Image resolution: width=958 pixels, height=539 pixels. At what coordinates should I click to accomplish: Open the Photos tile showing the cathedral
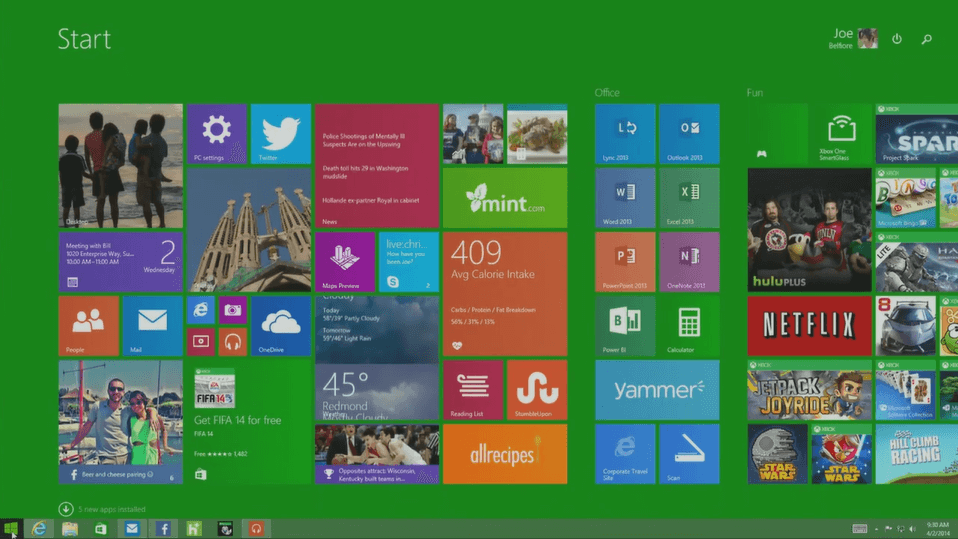pos(249,230)
